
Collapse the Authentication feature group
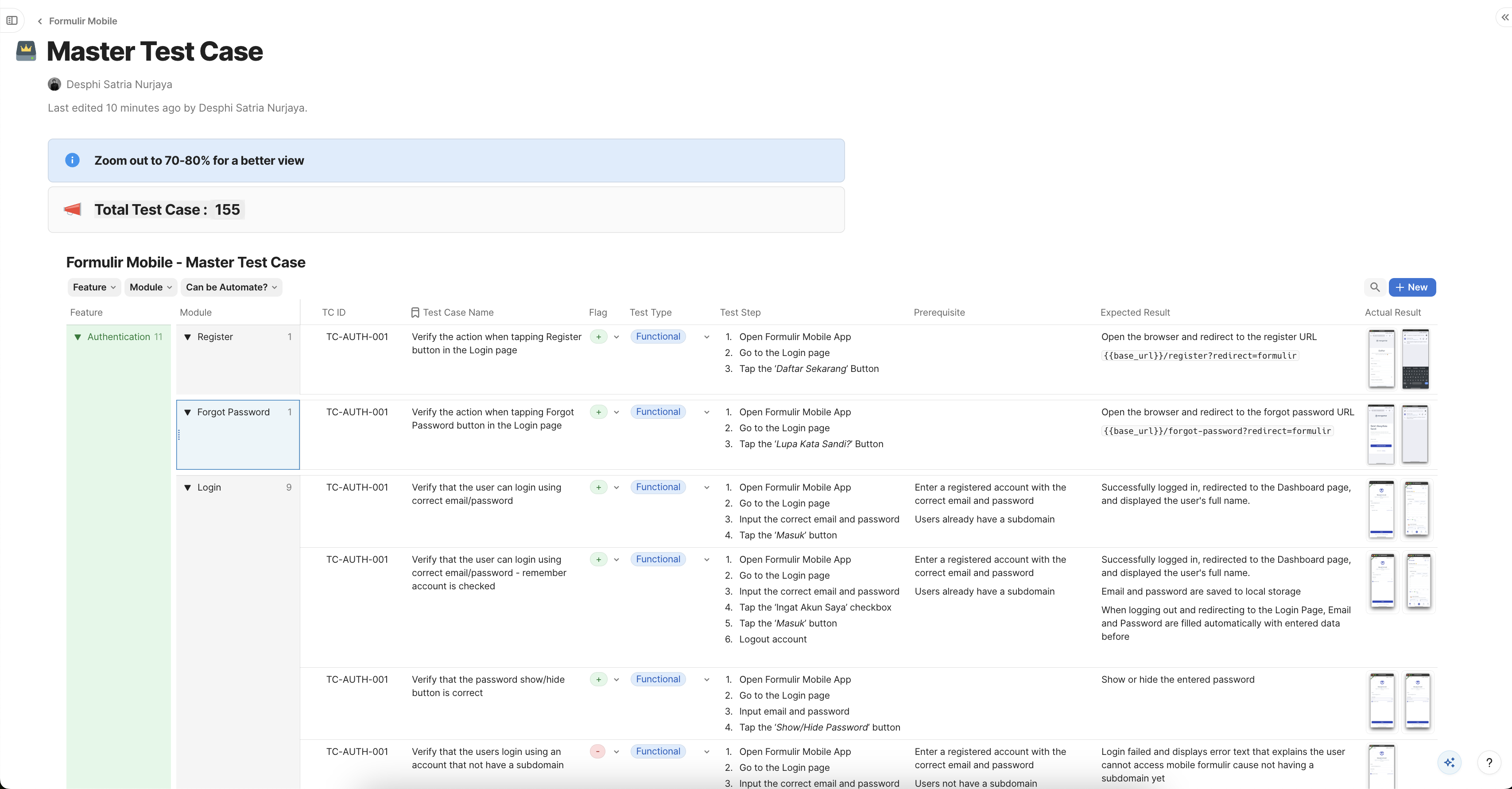78,336
